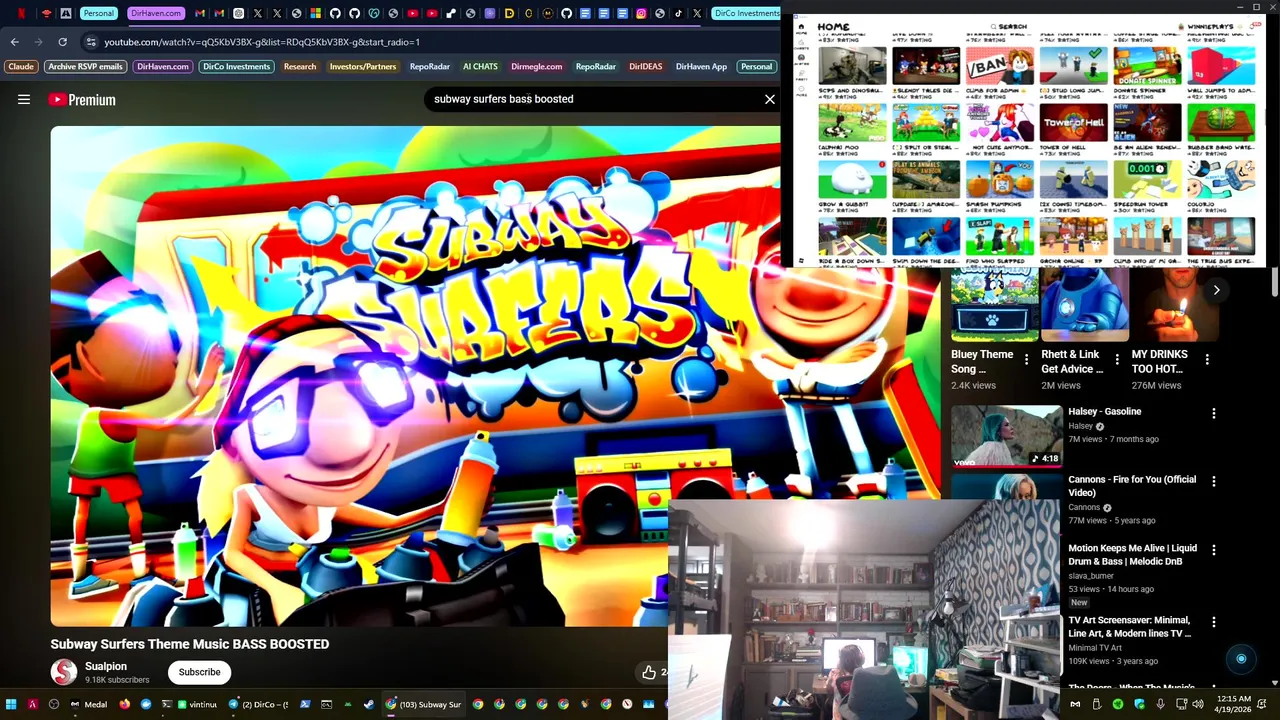Open the DirCo Investments tab group
This screenshot has height=720, width=1280.
click(746, 13)
